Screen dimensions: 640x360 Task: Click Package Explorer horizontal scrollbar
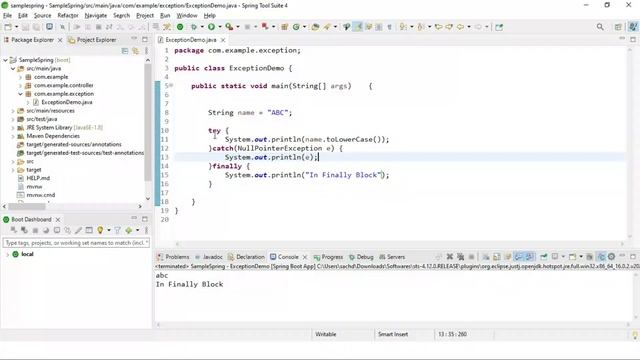point(27,207)
